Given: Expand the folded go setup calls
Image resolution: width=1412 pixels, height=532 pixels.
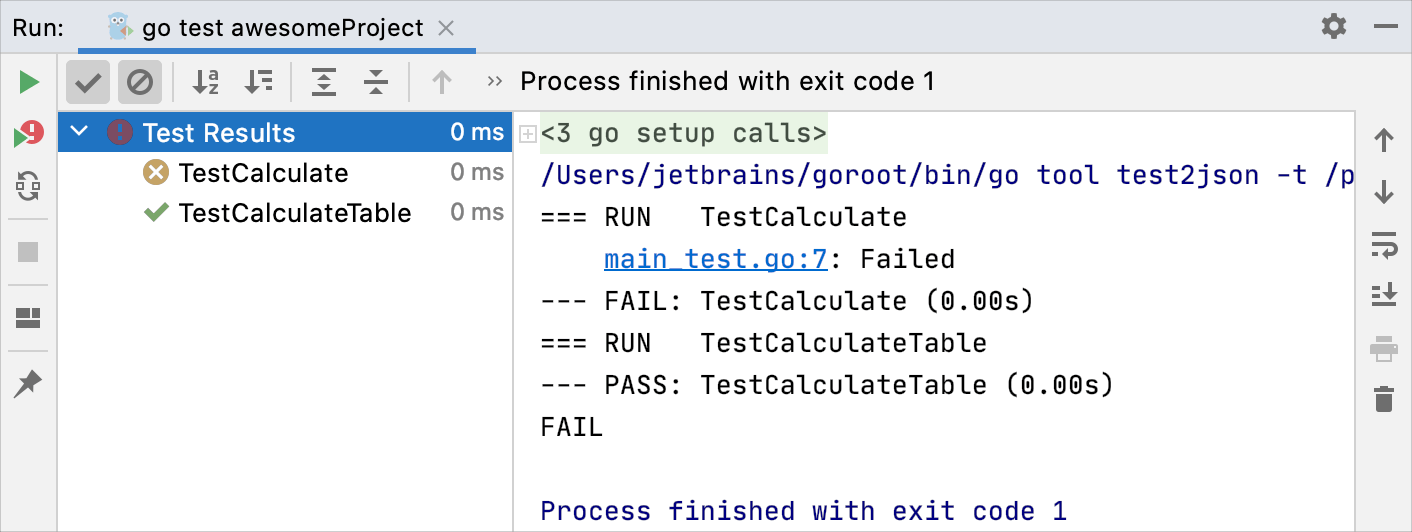Looking at the screenshot, I should pos(529,134).
